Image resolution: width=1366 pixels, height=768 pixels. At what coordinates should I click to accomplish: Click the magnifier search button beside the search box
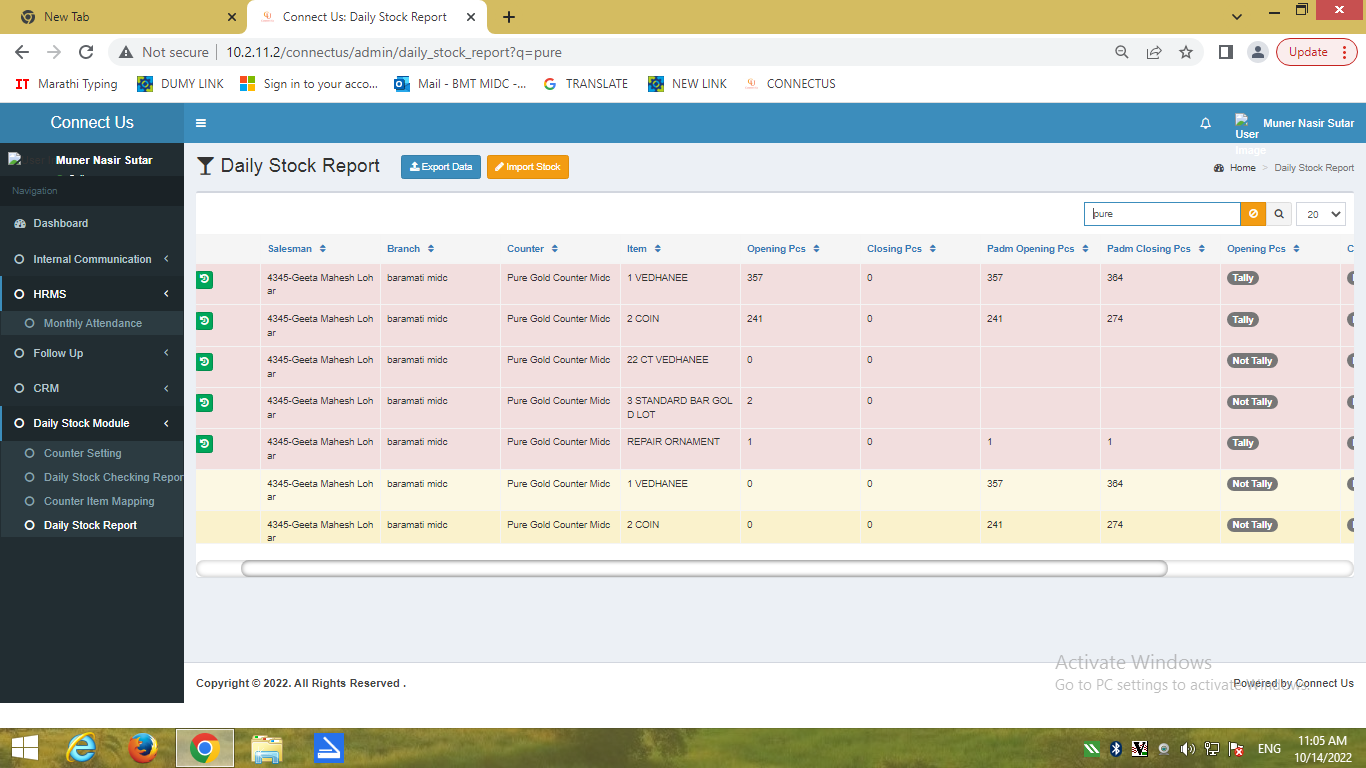tap(1278, 214)
